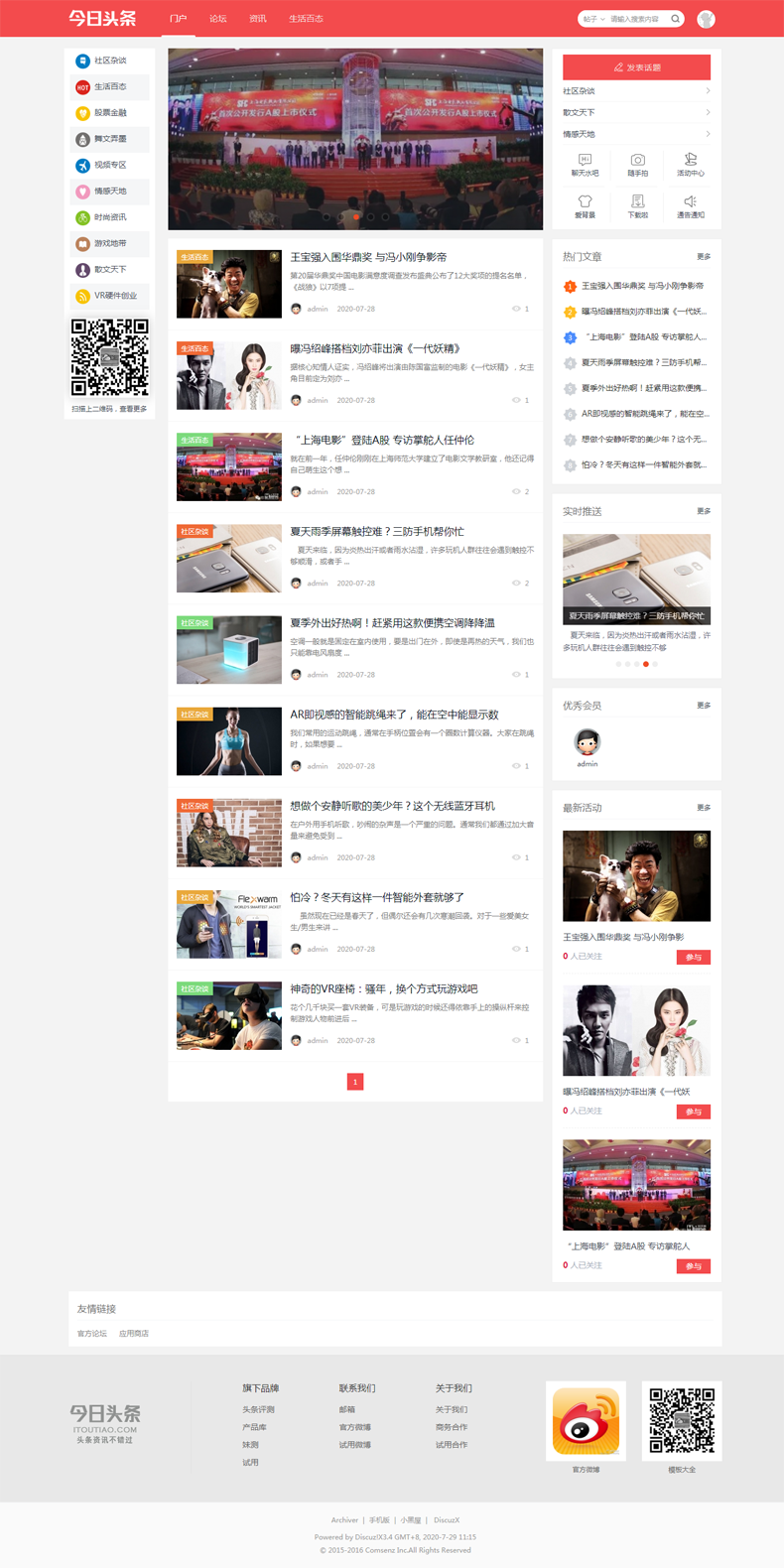Select the 散文天下 purple sidebar icon
Image resolution: width=784 pixels, height=1568 pixels.
tap(82, 270)
